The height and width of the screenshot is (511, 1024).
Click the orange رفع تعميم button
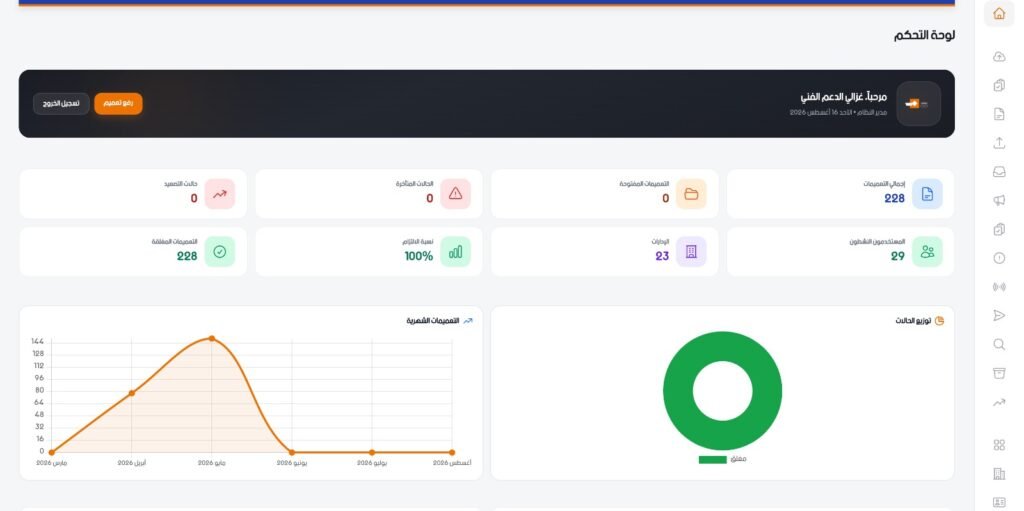point(118,103)
